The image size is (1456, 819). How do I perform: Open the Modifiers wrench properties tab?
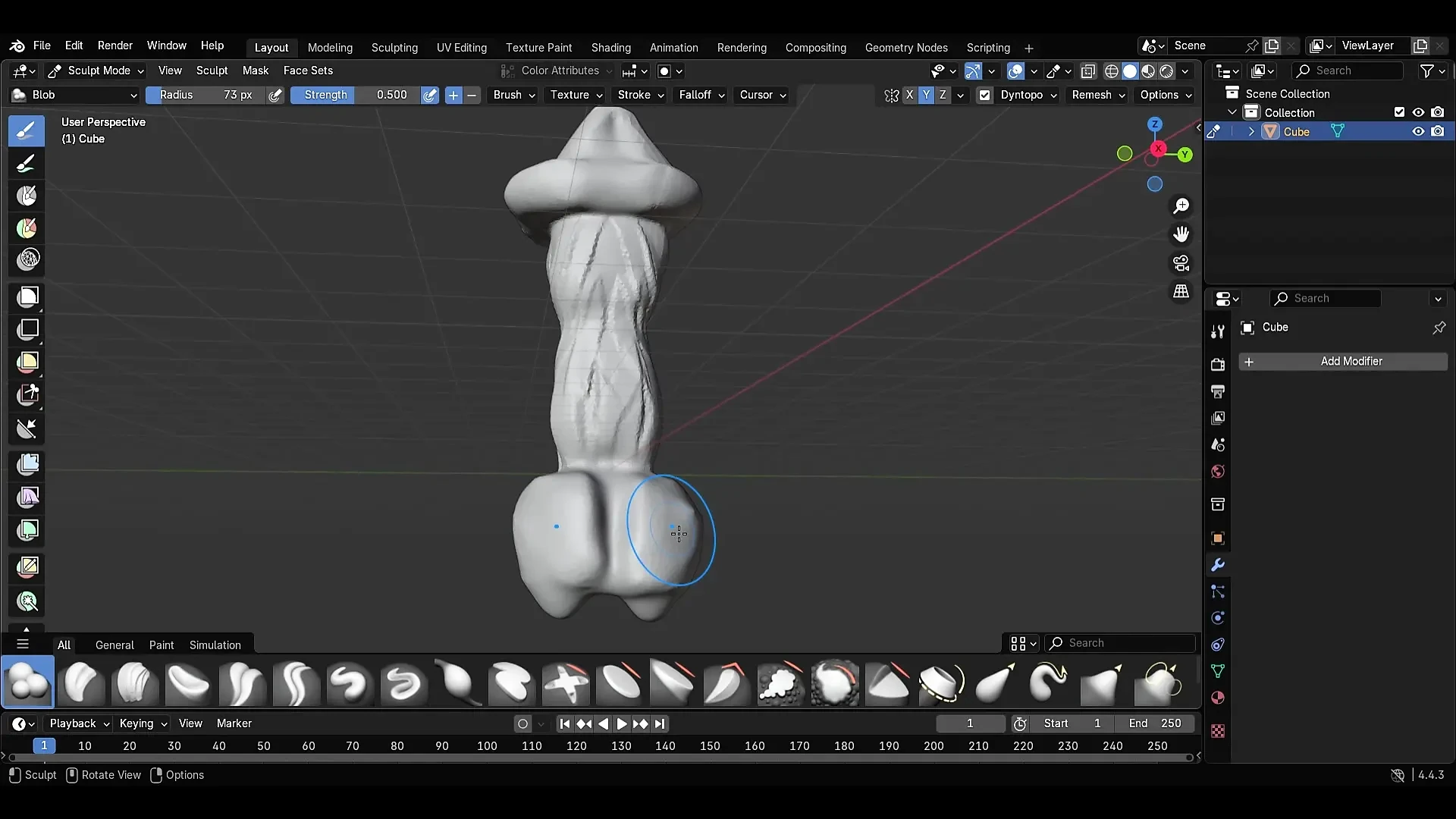pyautogui.click(x=1218, y=565)
